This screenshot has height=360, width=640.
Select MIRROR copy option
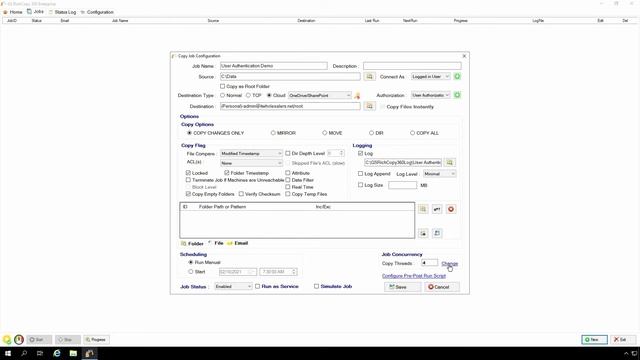[x=273, y=133]
